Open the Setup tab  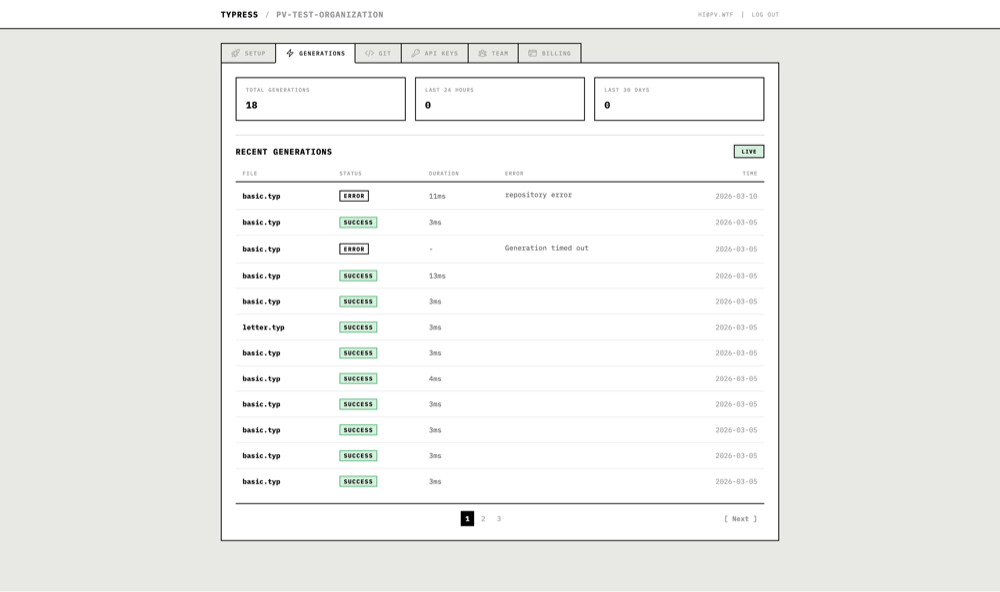(x=249, y=54)
